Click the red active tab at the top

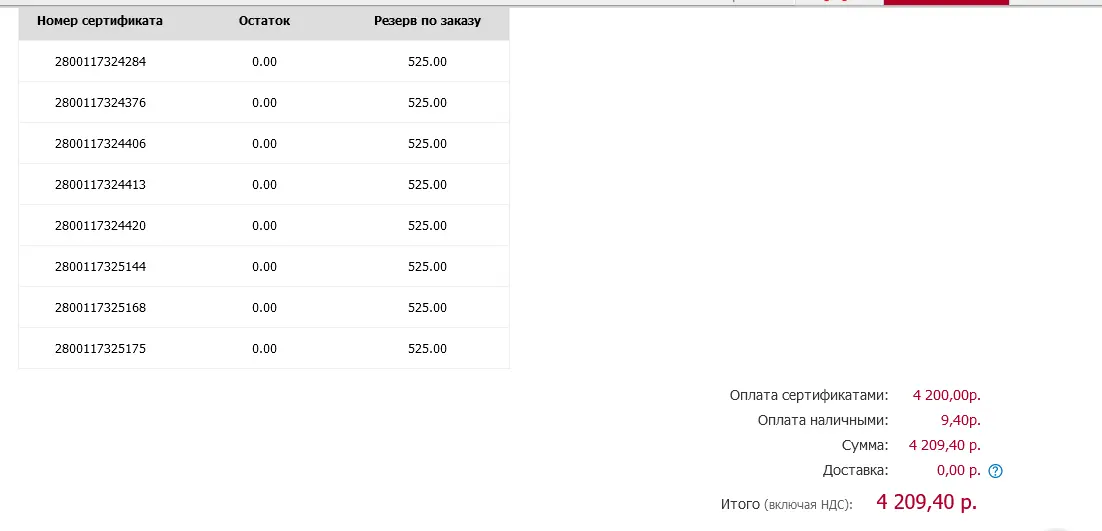click(x=946, y=2)
